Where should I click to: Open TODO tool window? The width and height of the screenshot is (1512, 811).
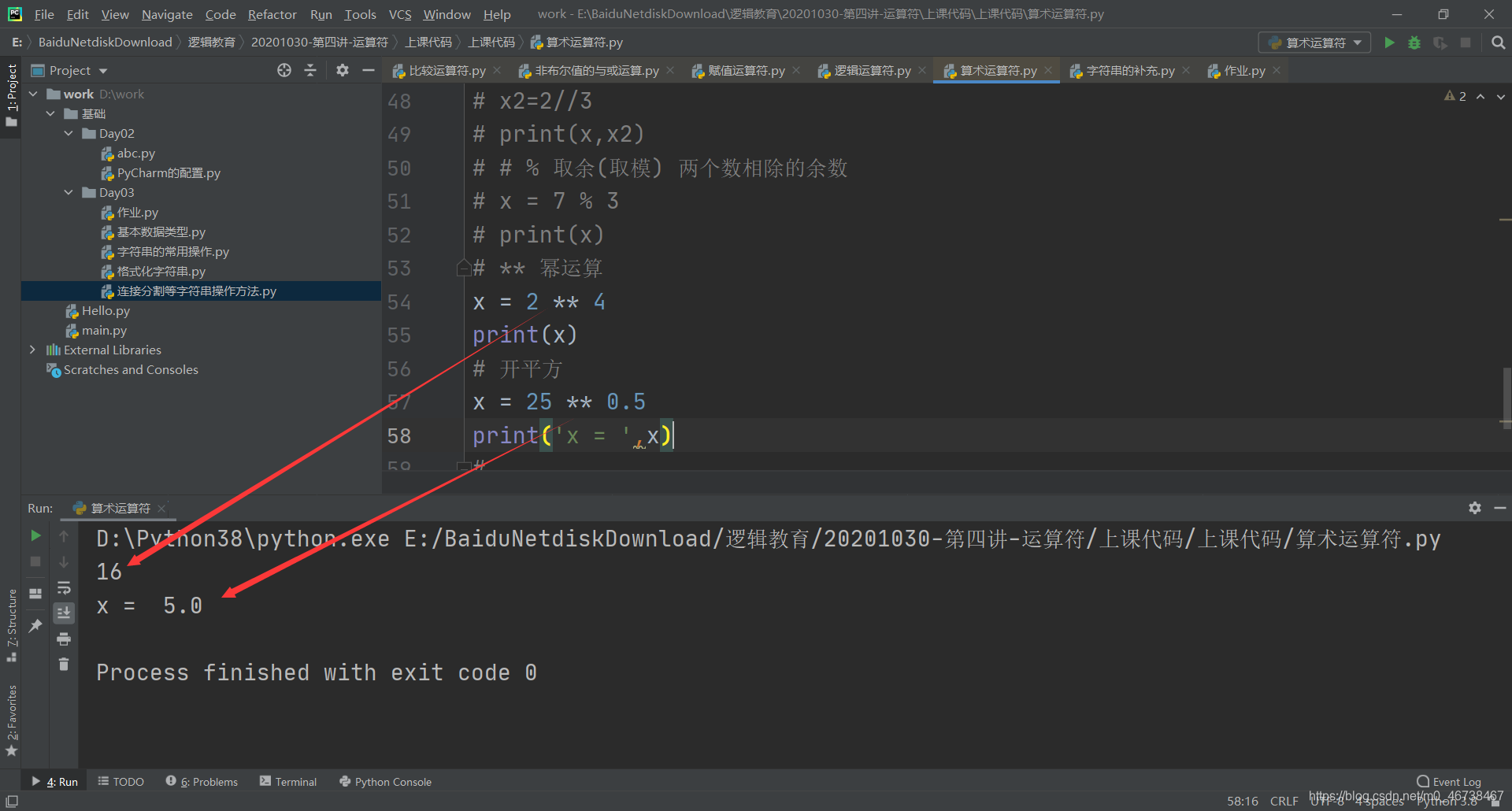121,781
